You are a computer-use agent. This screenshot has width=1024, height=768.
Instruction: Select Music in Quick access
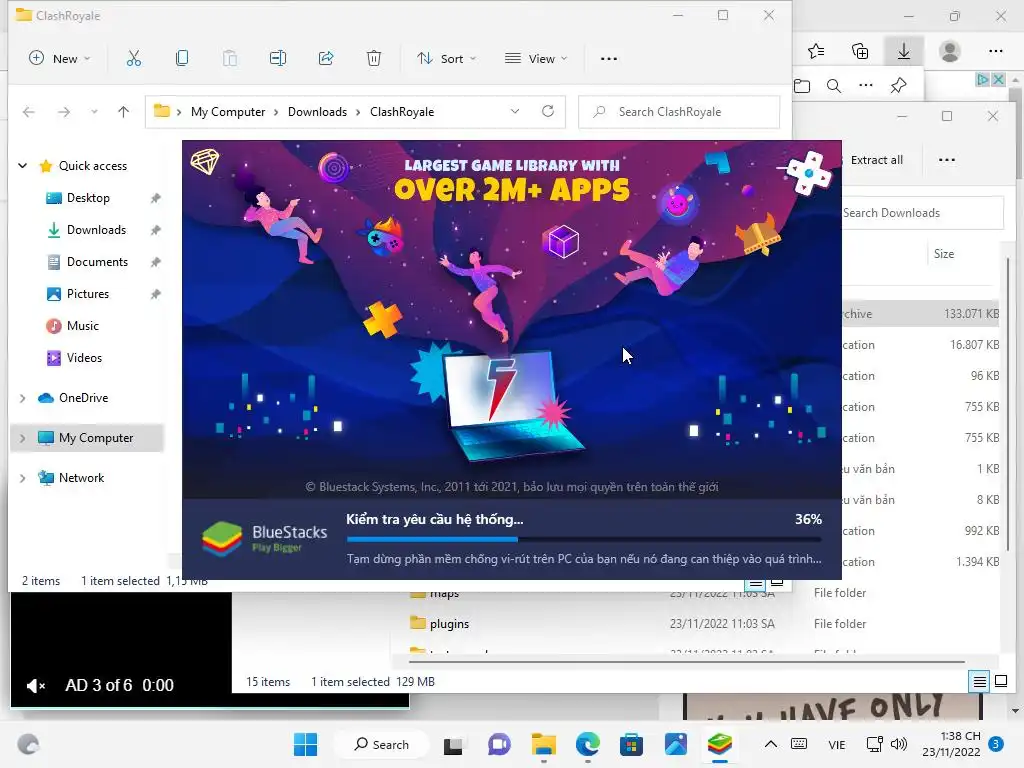coord(83,326)
